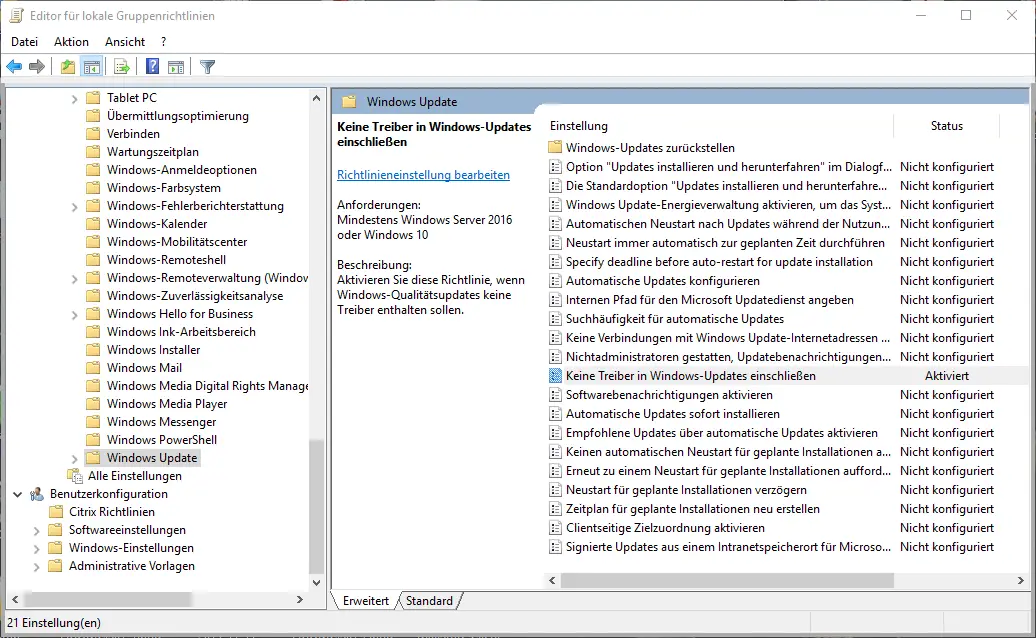Select 'Empfohlene Updates über automatische Updates aktivieren'

pyautogui.click(x=722, y=433)
